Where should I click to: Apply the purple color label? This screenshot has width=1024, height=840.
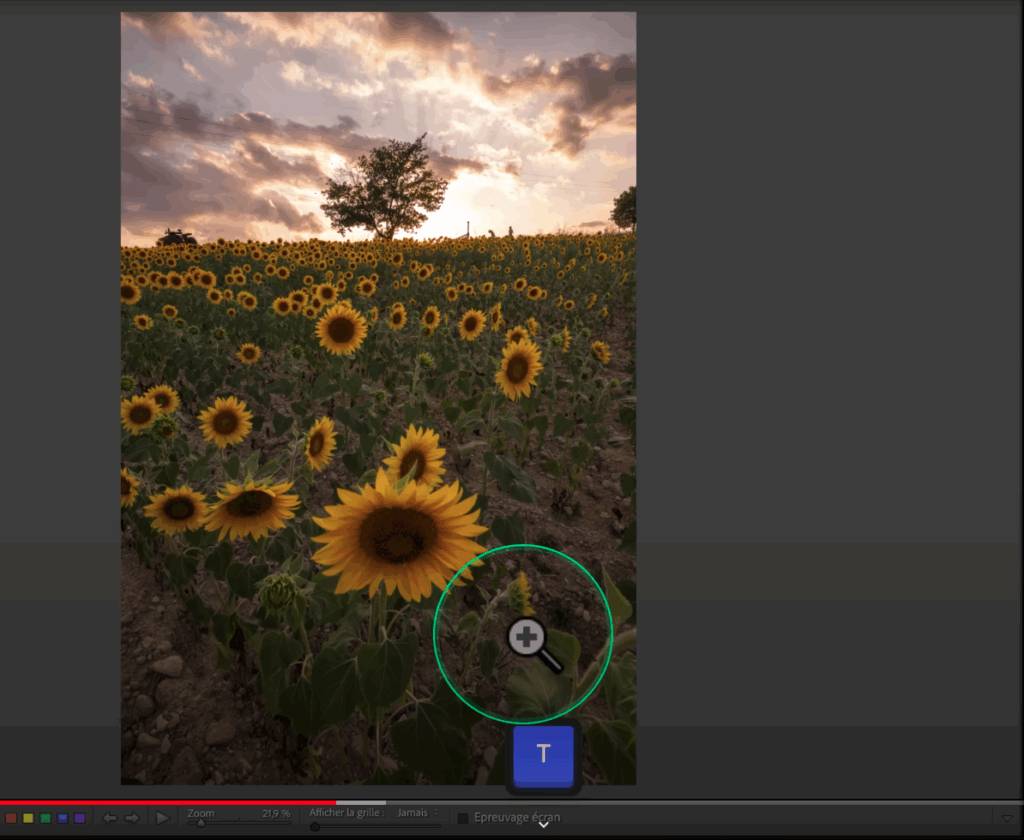click(x=78, y=818)
